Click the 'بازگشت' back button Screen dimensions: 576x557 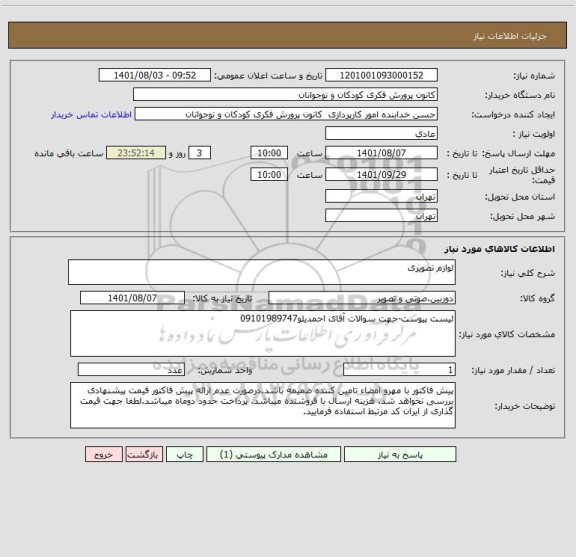[x=144, y=454]
